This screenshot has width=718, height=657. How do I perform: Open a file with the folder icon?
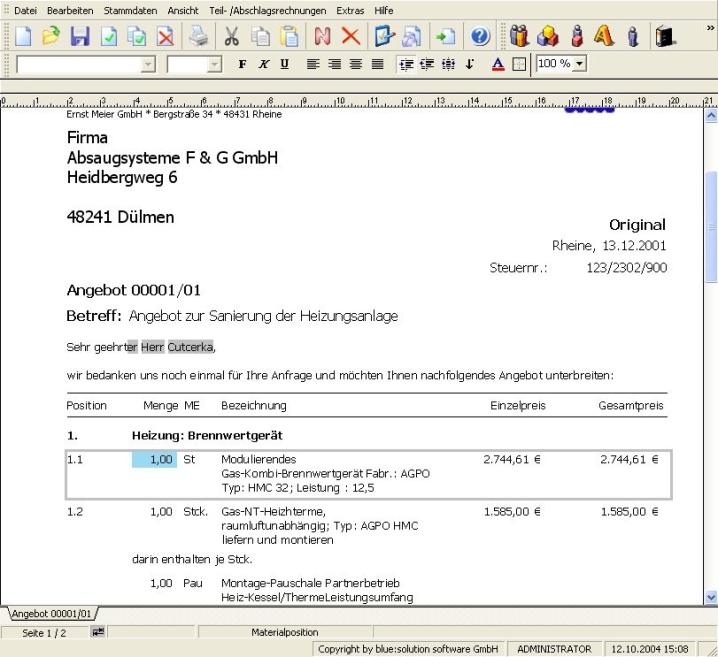(x=51, y=37)
